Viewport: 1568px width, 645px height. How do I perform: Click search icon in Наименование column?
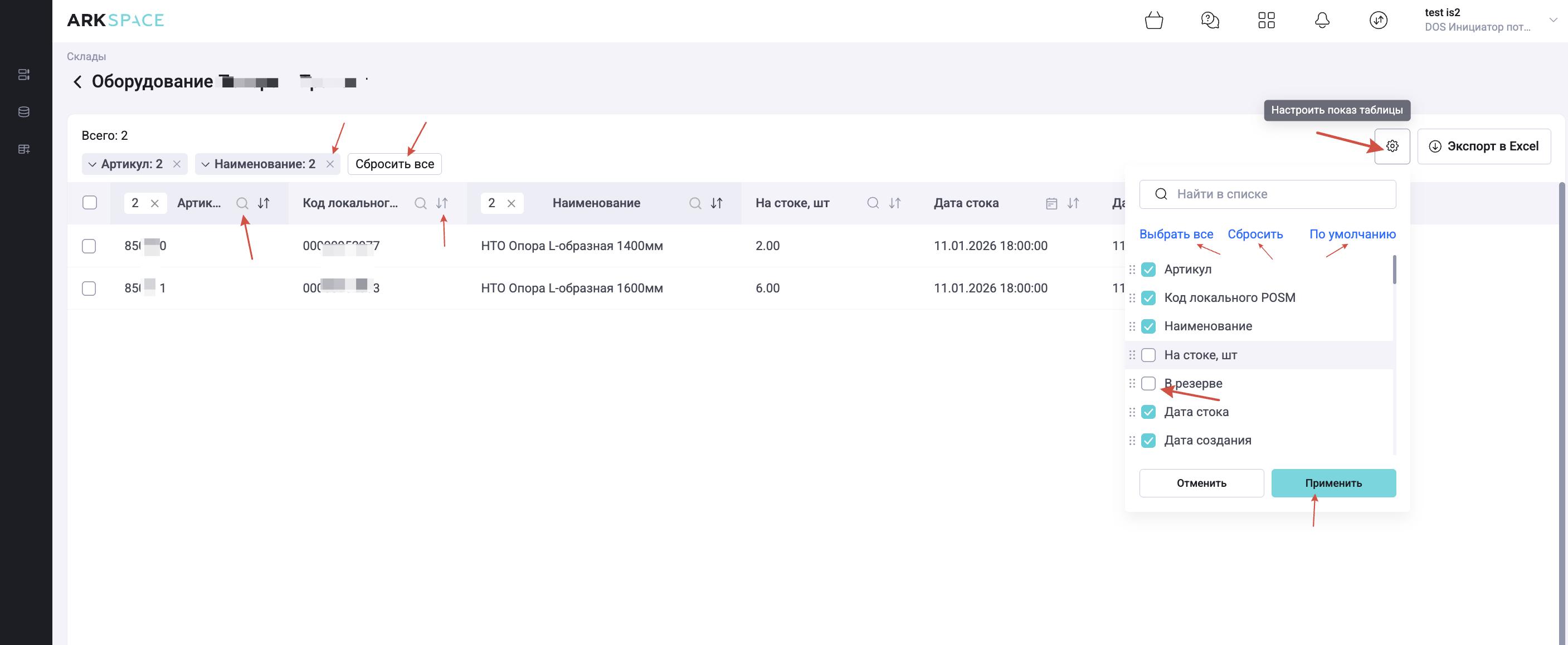click(694, 203)
